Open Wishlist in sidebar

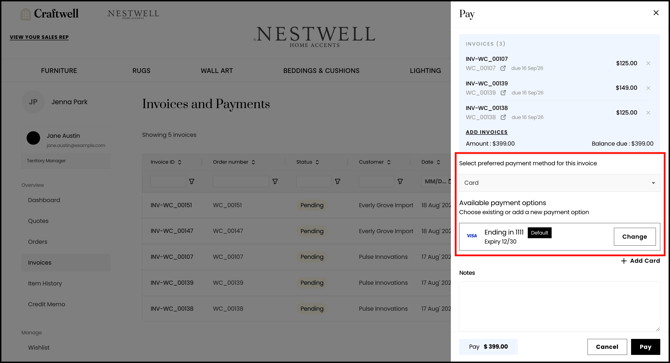[x=39, y=348]
